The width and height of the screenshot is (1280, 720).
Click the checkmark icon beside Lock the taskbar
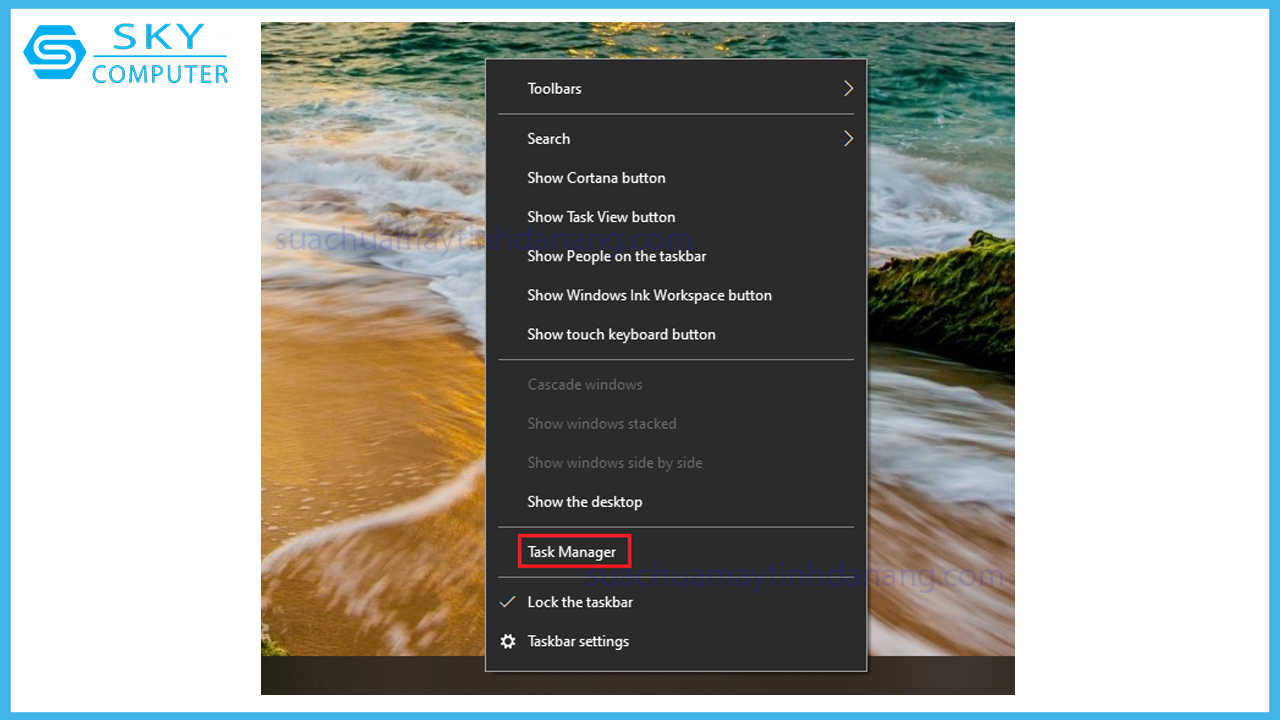508,602
